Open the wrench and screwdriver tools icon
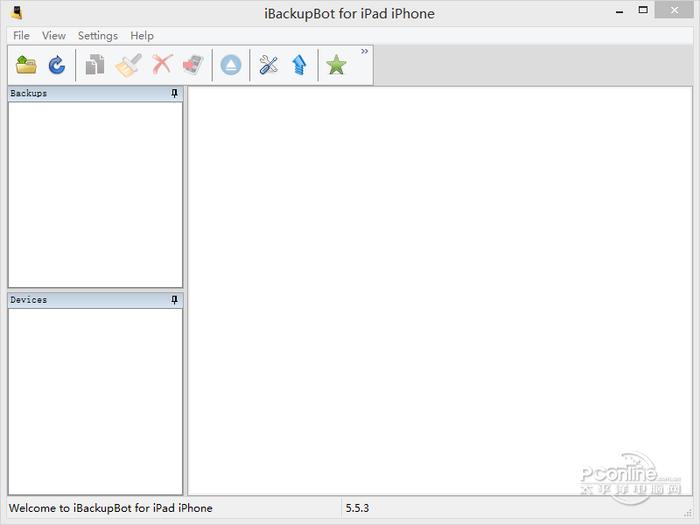The image size is (700, 525). 268,65
